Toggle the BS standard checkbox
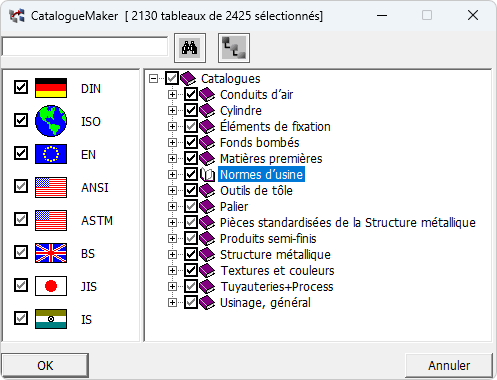The image size is (497, 380). pos(21,252)
